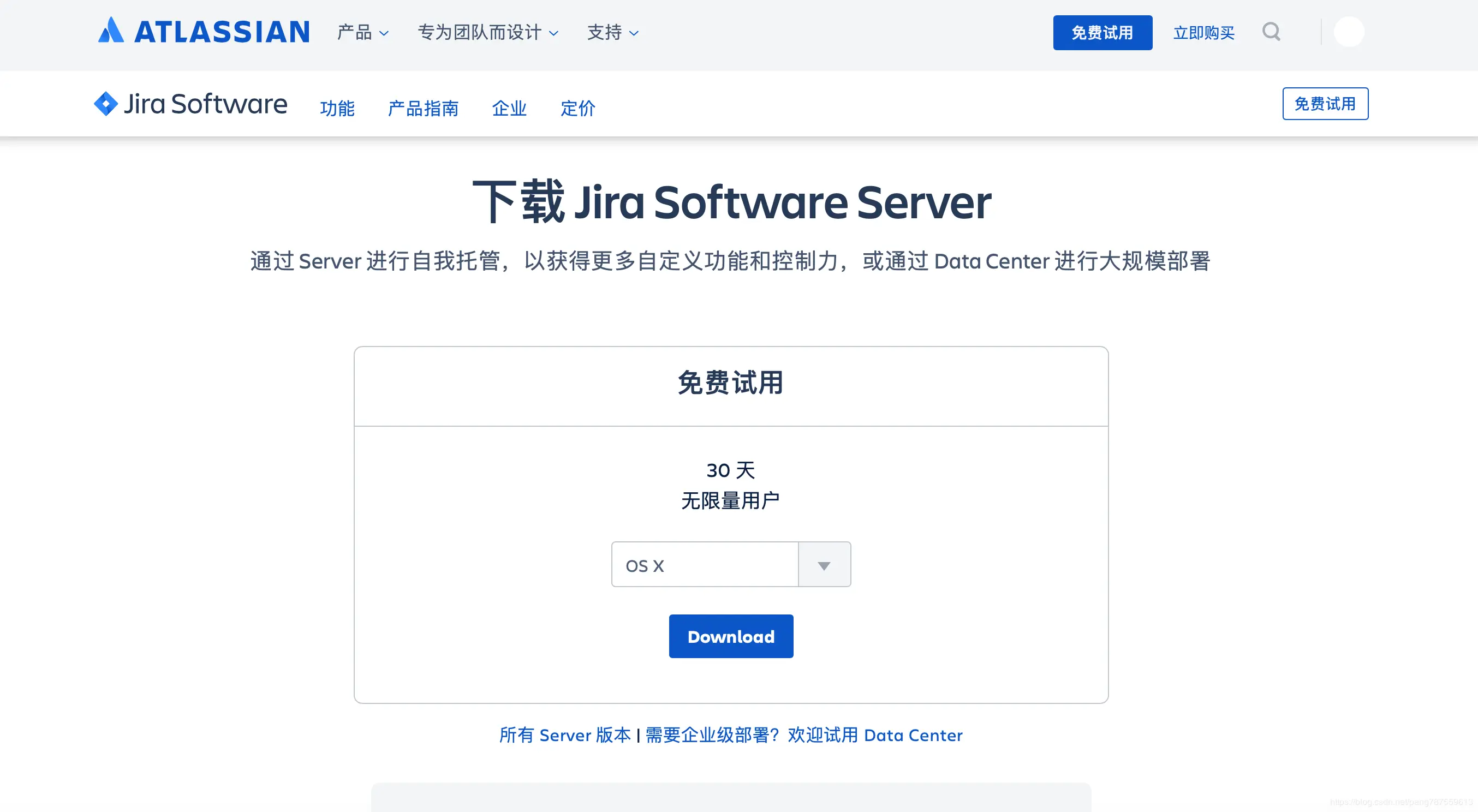
Task: Click the dropdown arrow on OS selector
Action: click(824, 564)
